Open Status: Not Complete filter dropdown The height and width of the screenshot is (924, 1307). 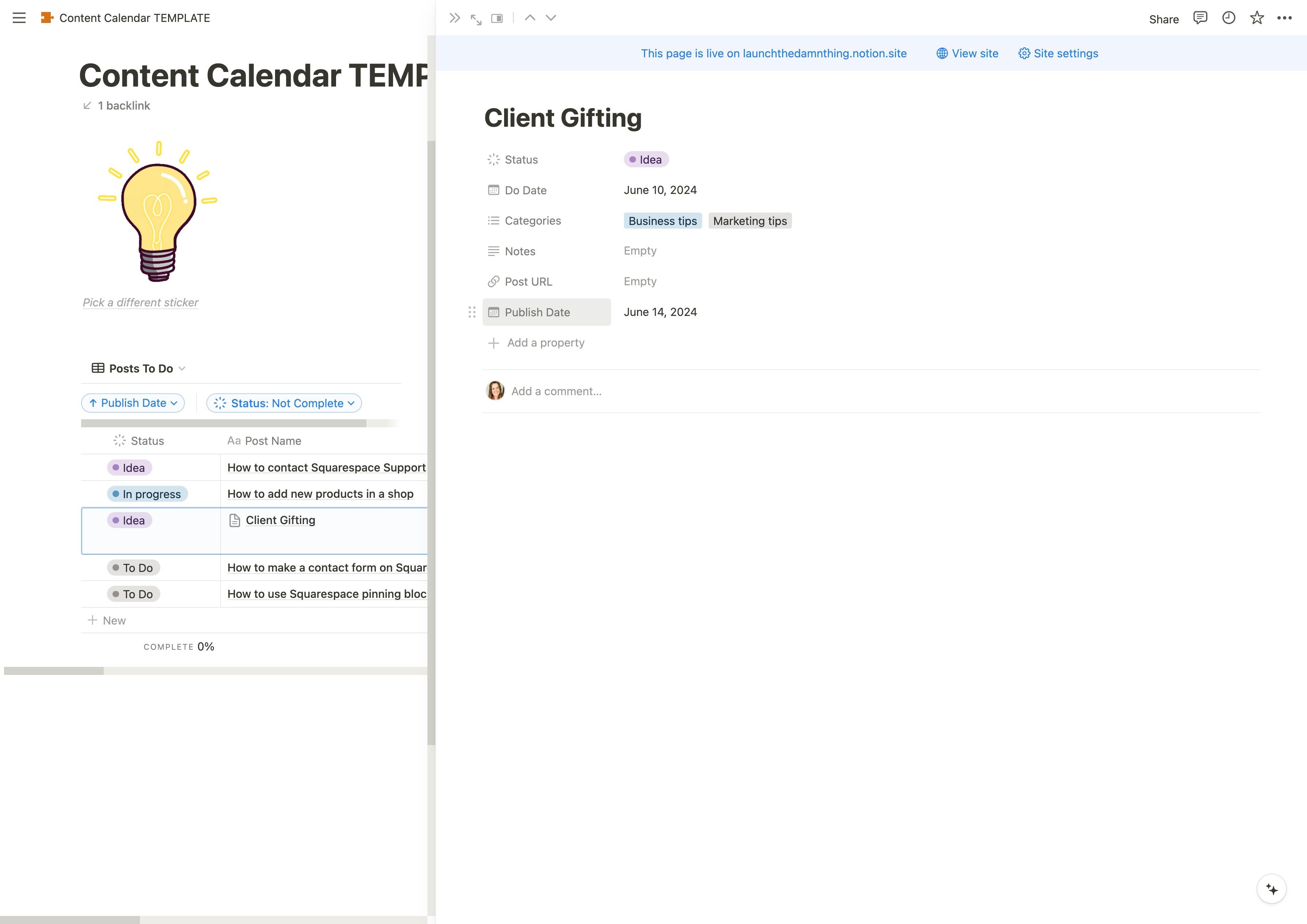coord(284,403)
